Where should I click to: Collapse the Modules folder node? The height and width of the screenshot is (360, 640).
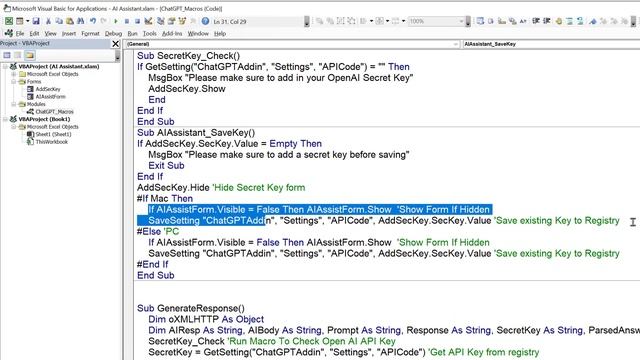13,104
